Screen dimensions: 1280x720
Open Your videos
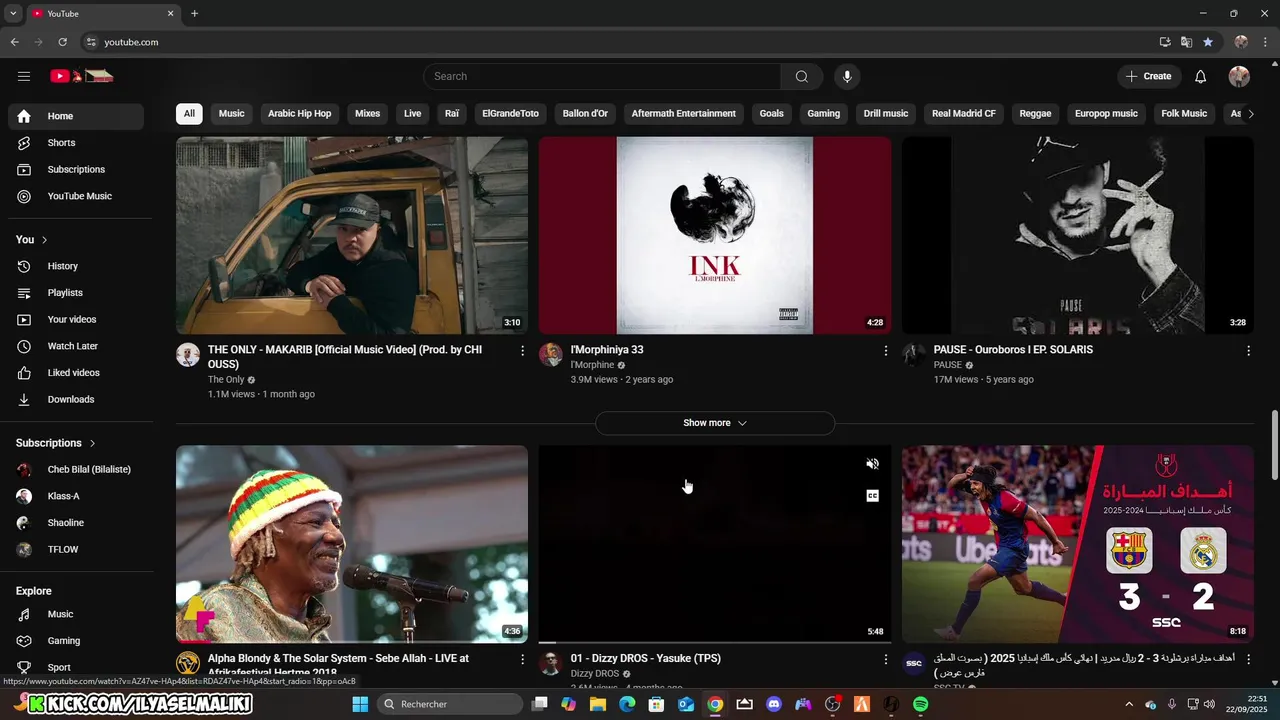[x=76, y=319]
